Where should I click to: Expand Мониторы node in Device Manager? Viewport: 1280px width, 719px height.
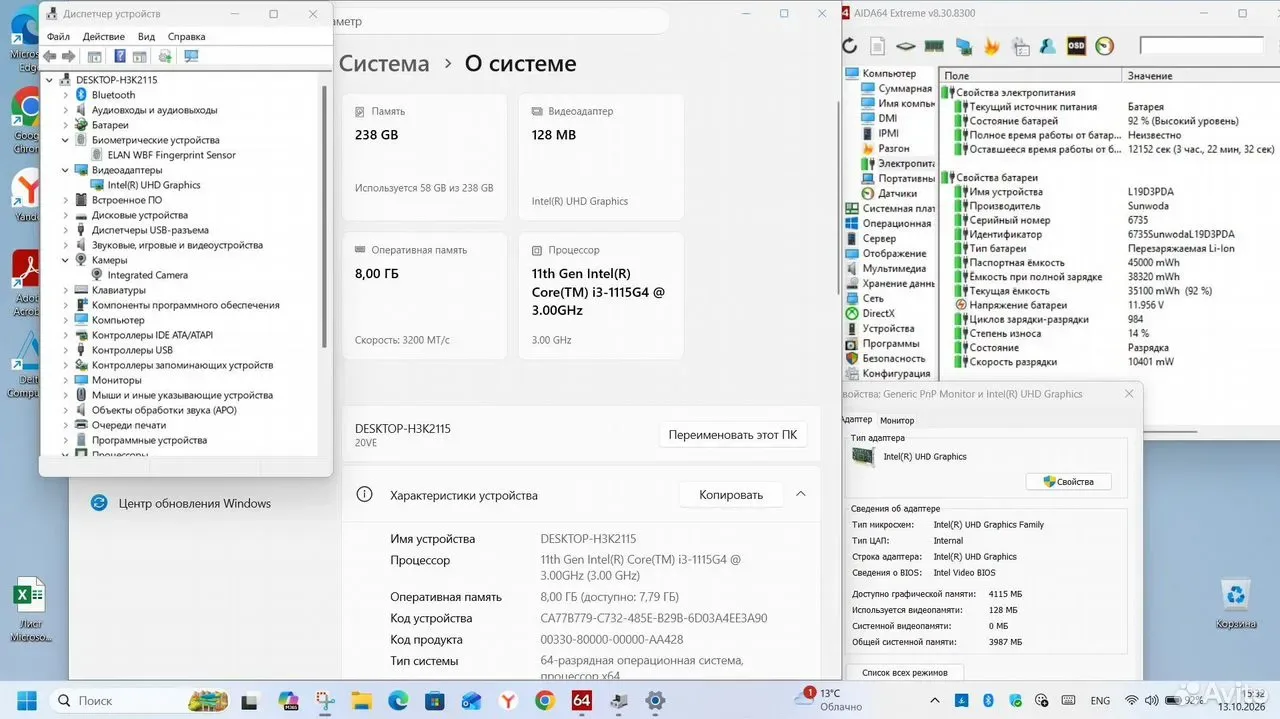tap(66, 380)
